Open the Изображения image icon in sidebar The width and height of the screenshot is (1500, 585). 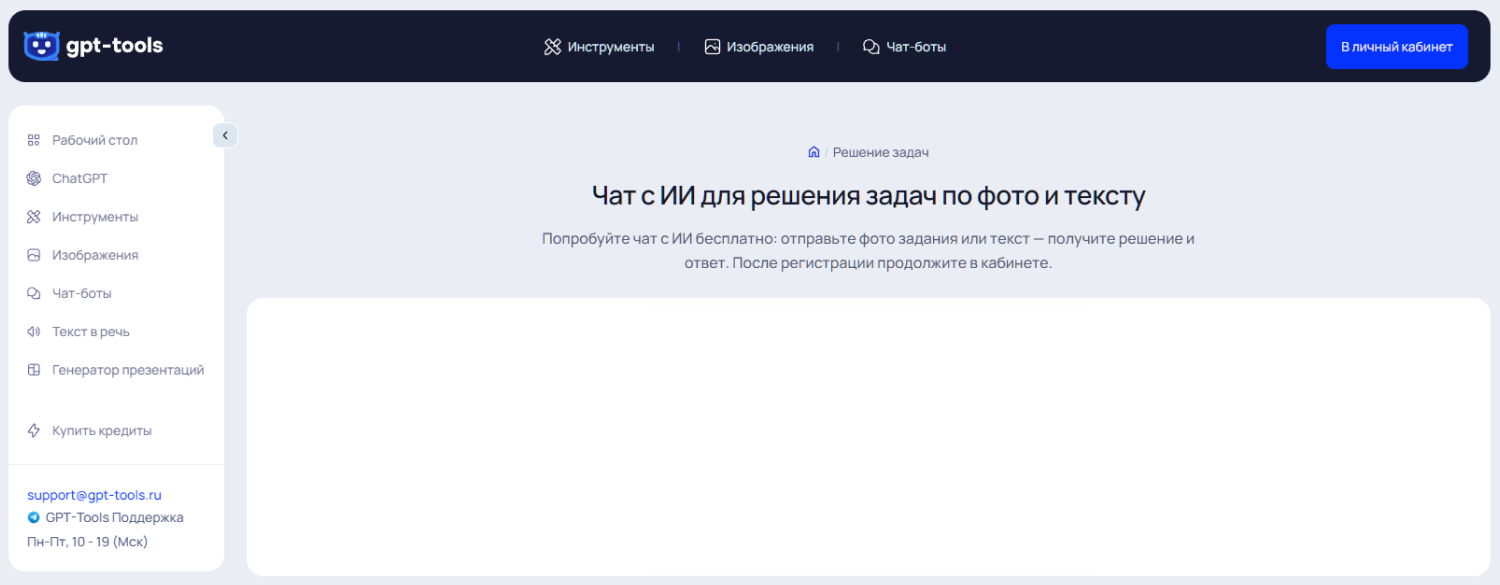[32, 254]
